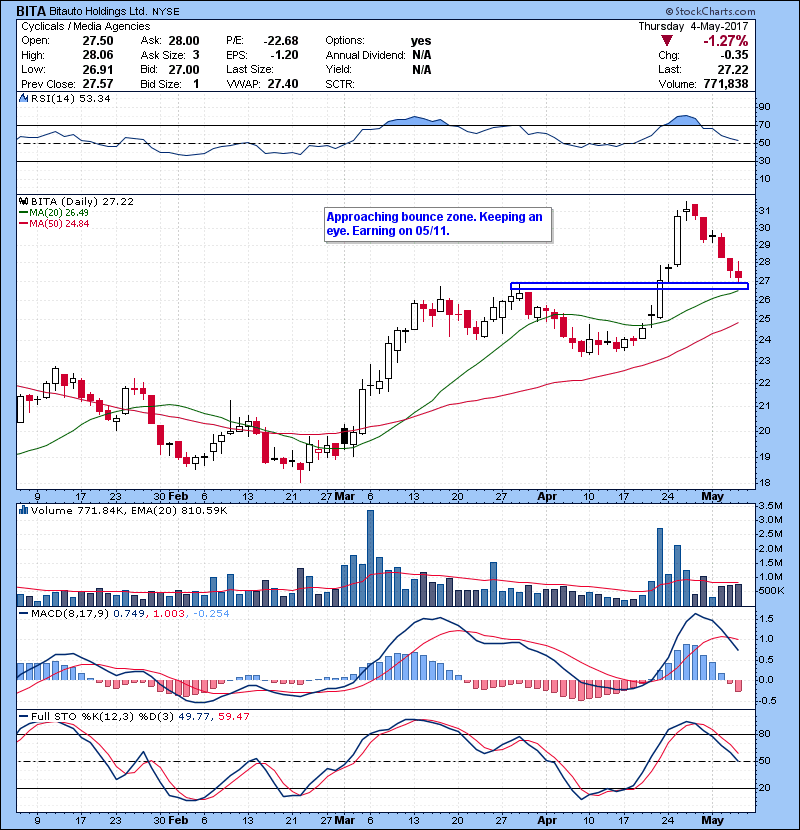Click the RSI(14) 53.34 indicator label

pos(70,98)
